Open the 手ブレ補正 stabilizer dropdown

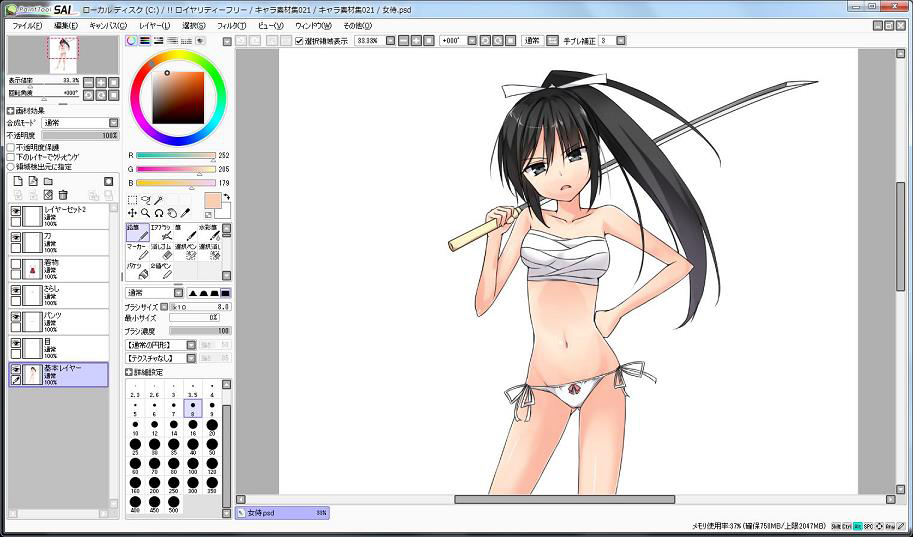click(x=621, y=41)
